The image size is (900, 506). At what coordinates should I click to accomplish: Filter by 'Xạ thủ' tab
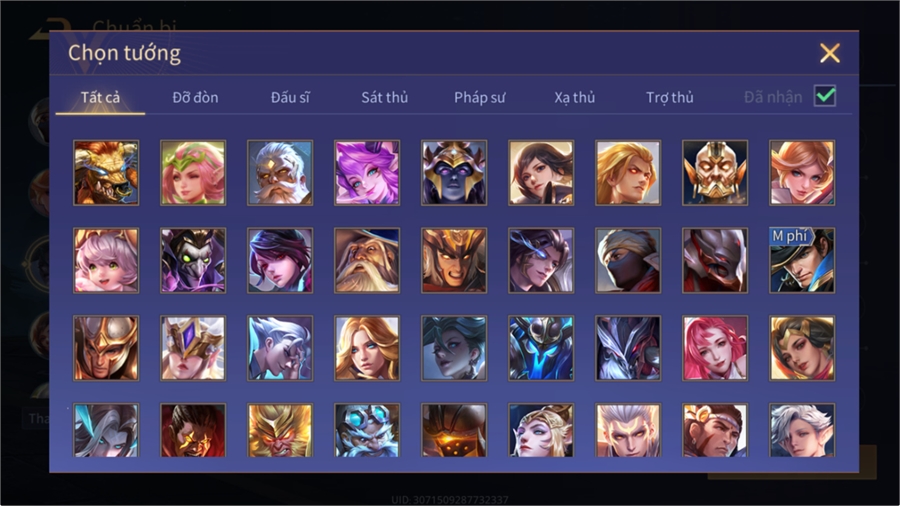click(575, 98)
